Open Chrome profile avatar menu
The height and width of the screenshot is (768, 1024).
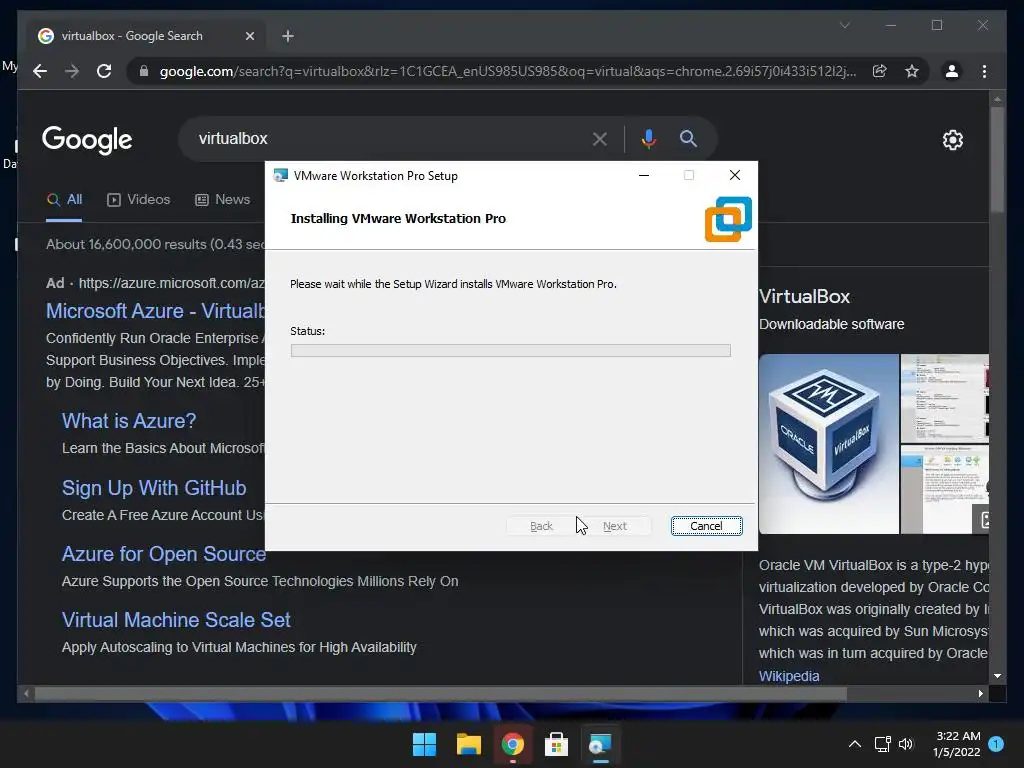click(952, 71)
